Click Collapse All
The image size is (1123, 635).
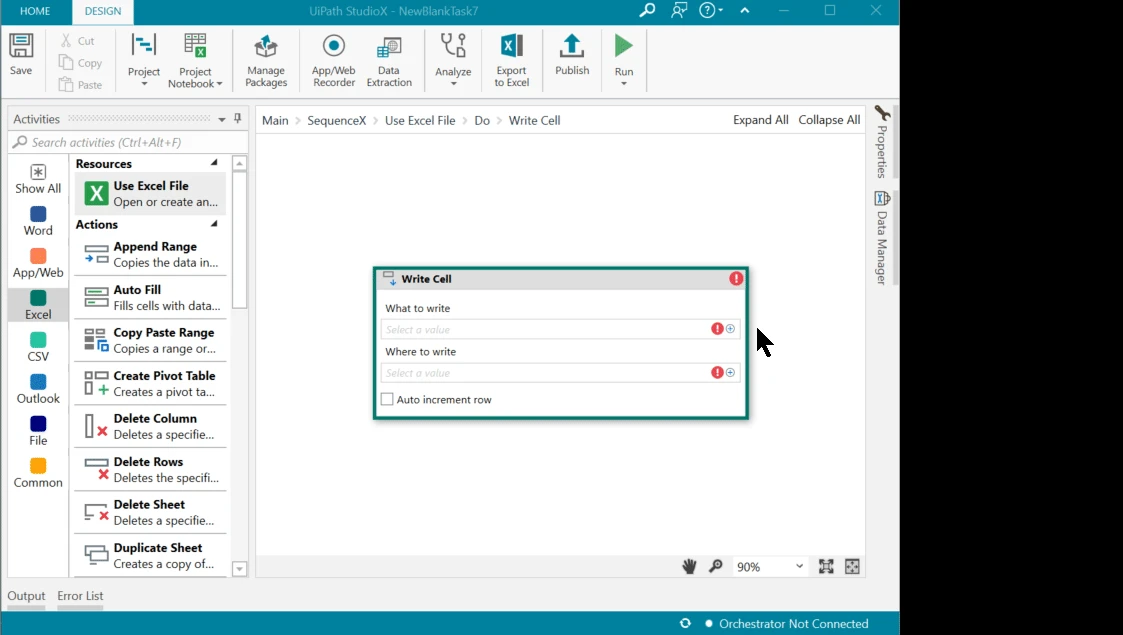pyautogui.click(x=829, y=120)
